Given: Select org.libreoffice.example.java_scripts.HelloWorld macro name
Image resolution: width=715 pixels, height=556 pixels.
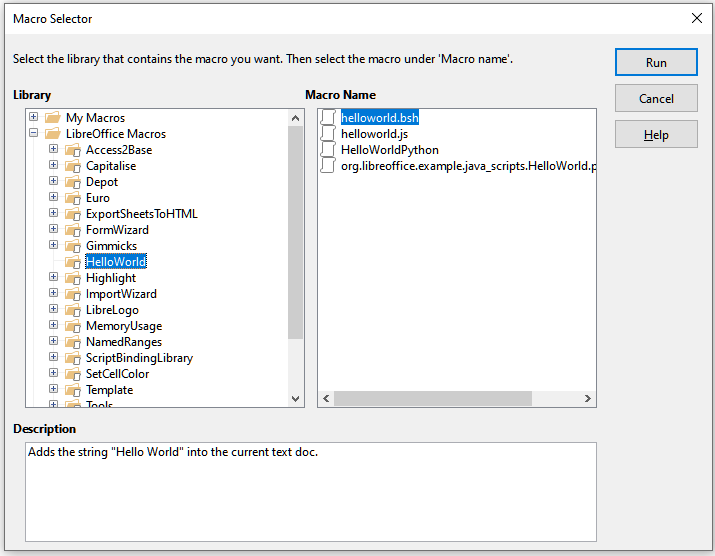Looking at the screenshot, I should click(468, 166).
